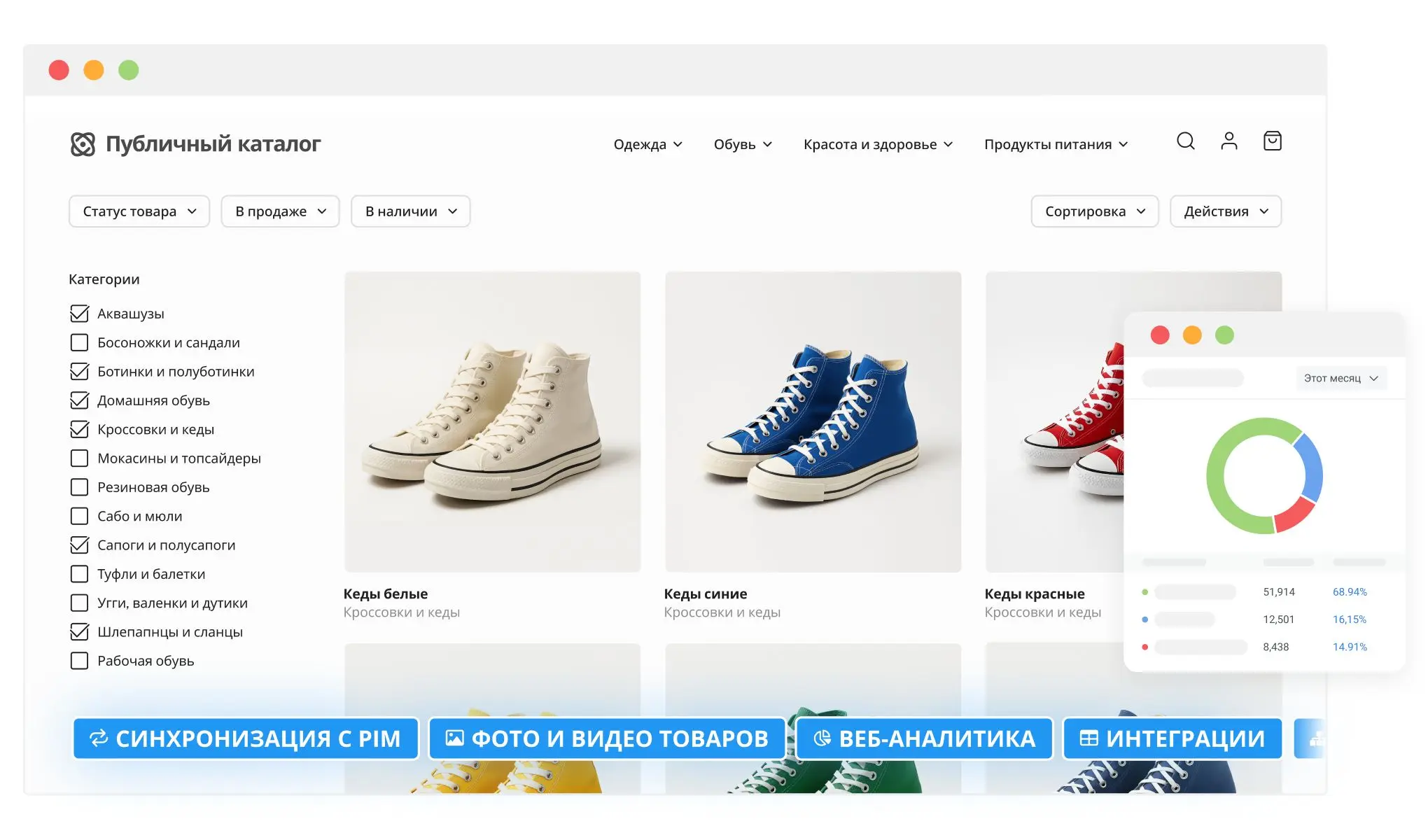Uncheck the Аквашузы category checkbox
Screen dimensions: 1428x840
(80, 314)
